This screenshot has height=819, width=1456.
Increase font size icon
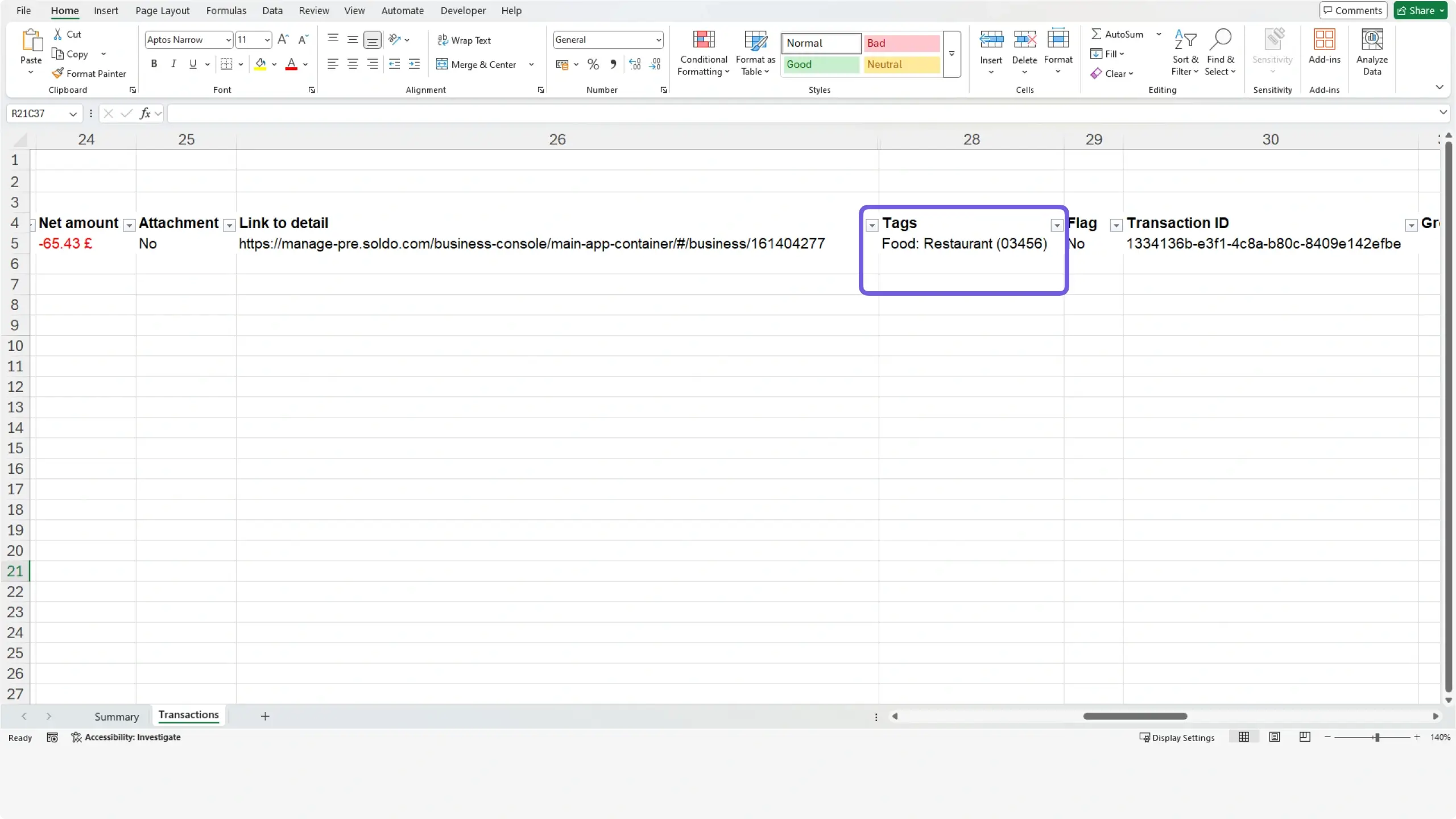coord(283,39)
